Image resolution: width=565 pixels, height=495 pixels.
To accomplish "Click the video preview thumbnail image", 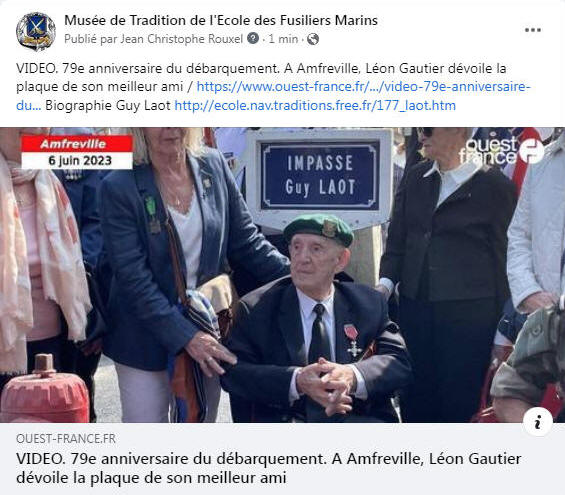I will (x=282, y=275).
